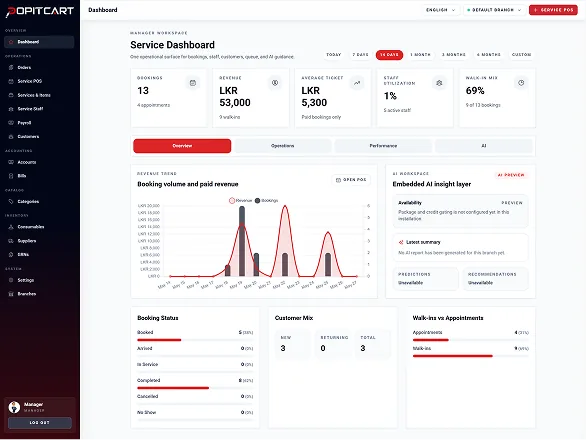Image resolution: width=586 pixels, height=440 pixels.
Task: Switch to the AI tab
Action: click(x=484, y=146)
